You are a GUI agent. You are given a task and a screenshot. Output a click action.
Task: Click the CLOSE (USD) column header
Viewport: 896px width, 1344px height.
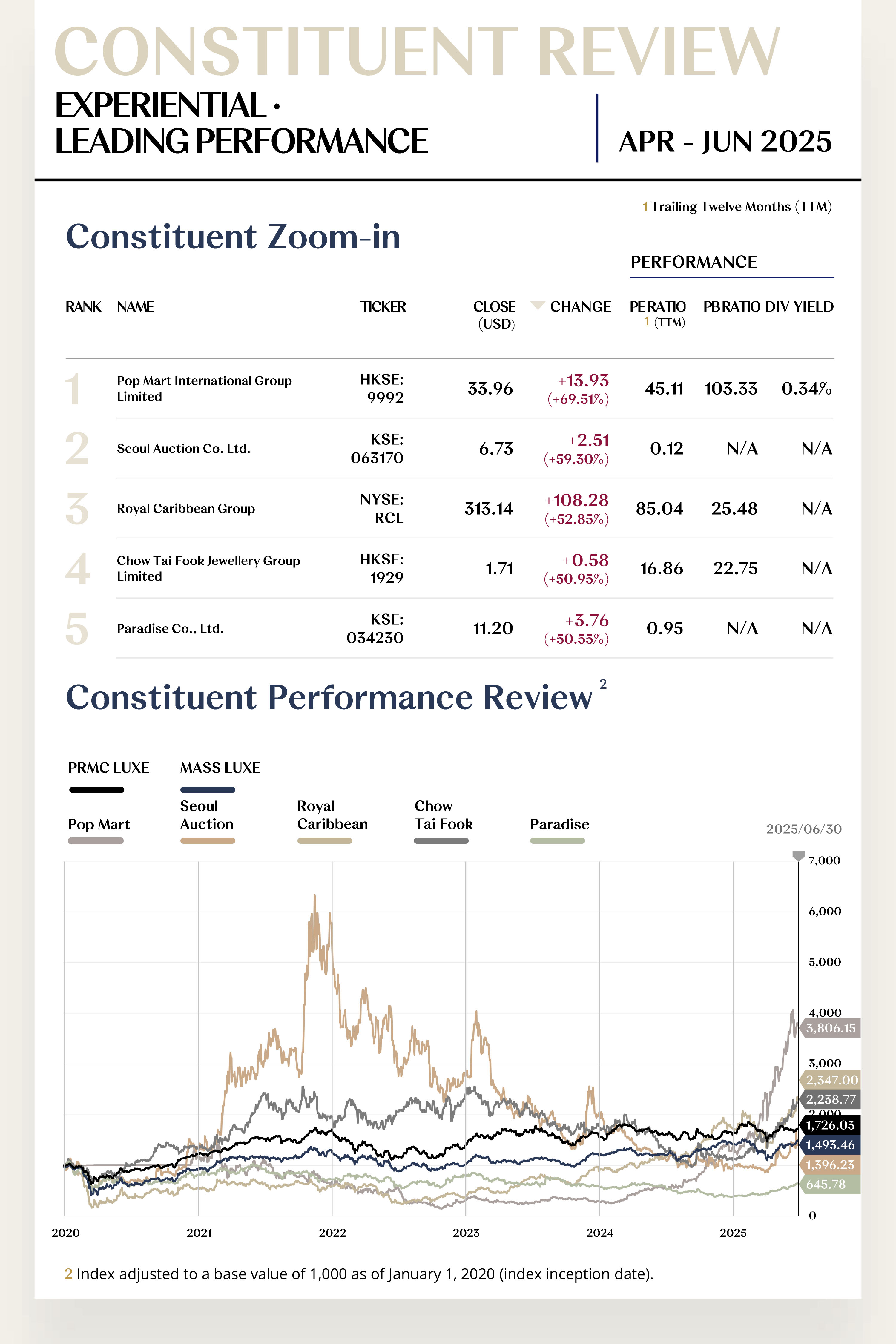495,315
